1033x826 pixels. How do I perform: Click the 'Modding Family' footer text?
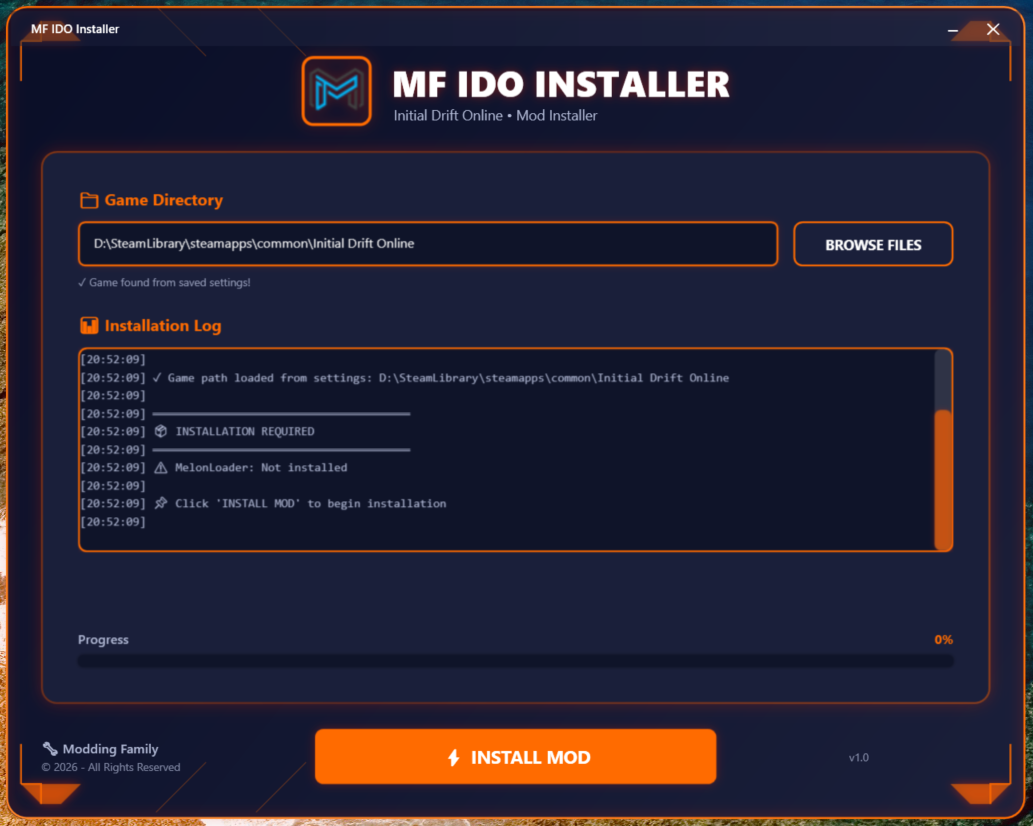108,748
